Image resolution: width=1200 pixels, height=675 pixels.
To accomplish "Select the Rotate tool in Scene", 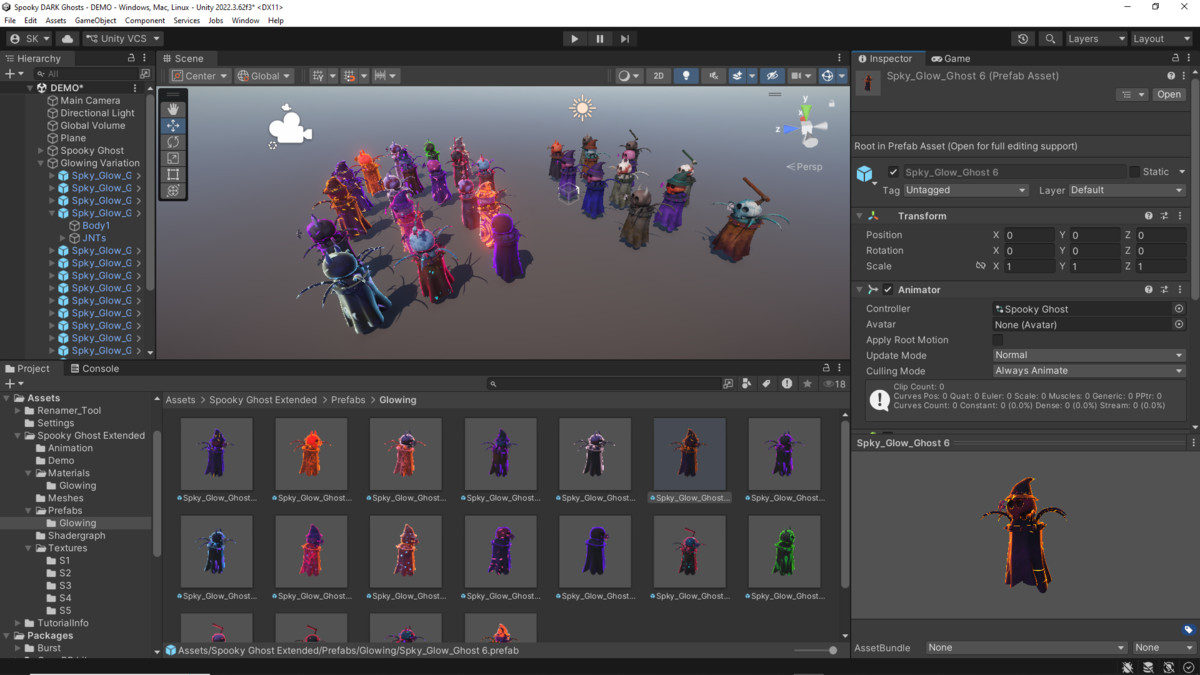I will (x=174, y=142).
